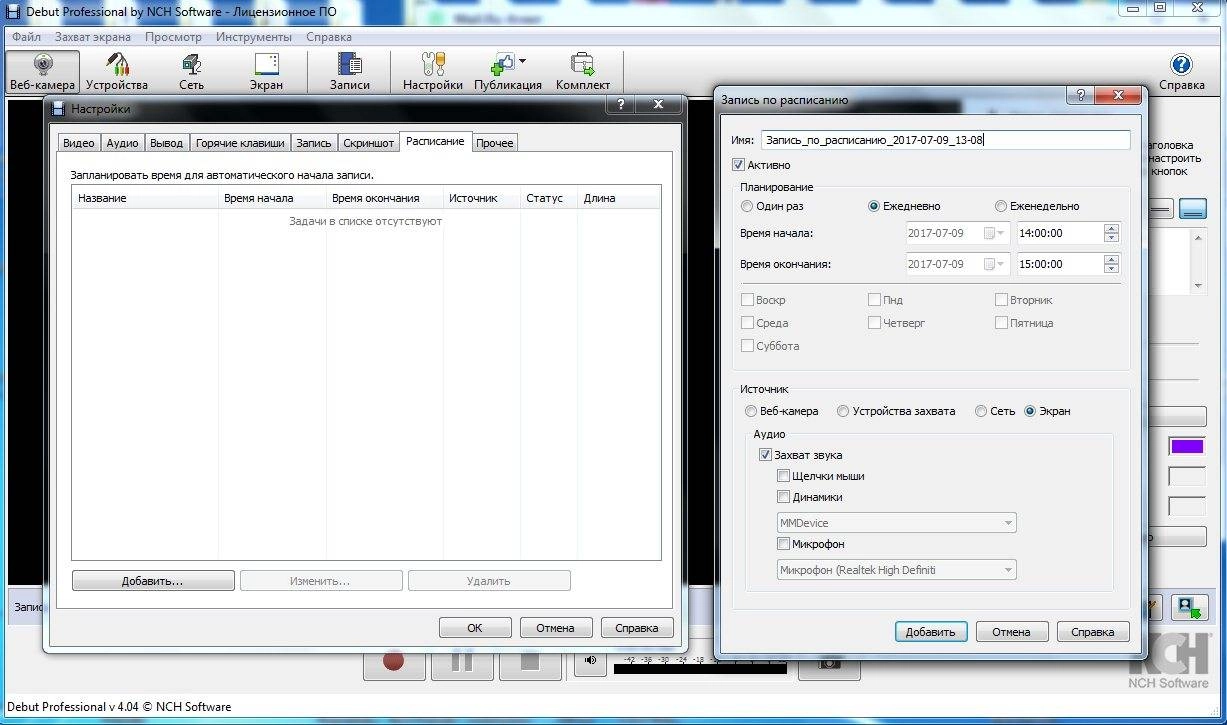Select blue-highlighted text alignment button in main window

tap(1192, 208)
